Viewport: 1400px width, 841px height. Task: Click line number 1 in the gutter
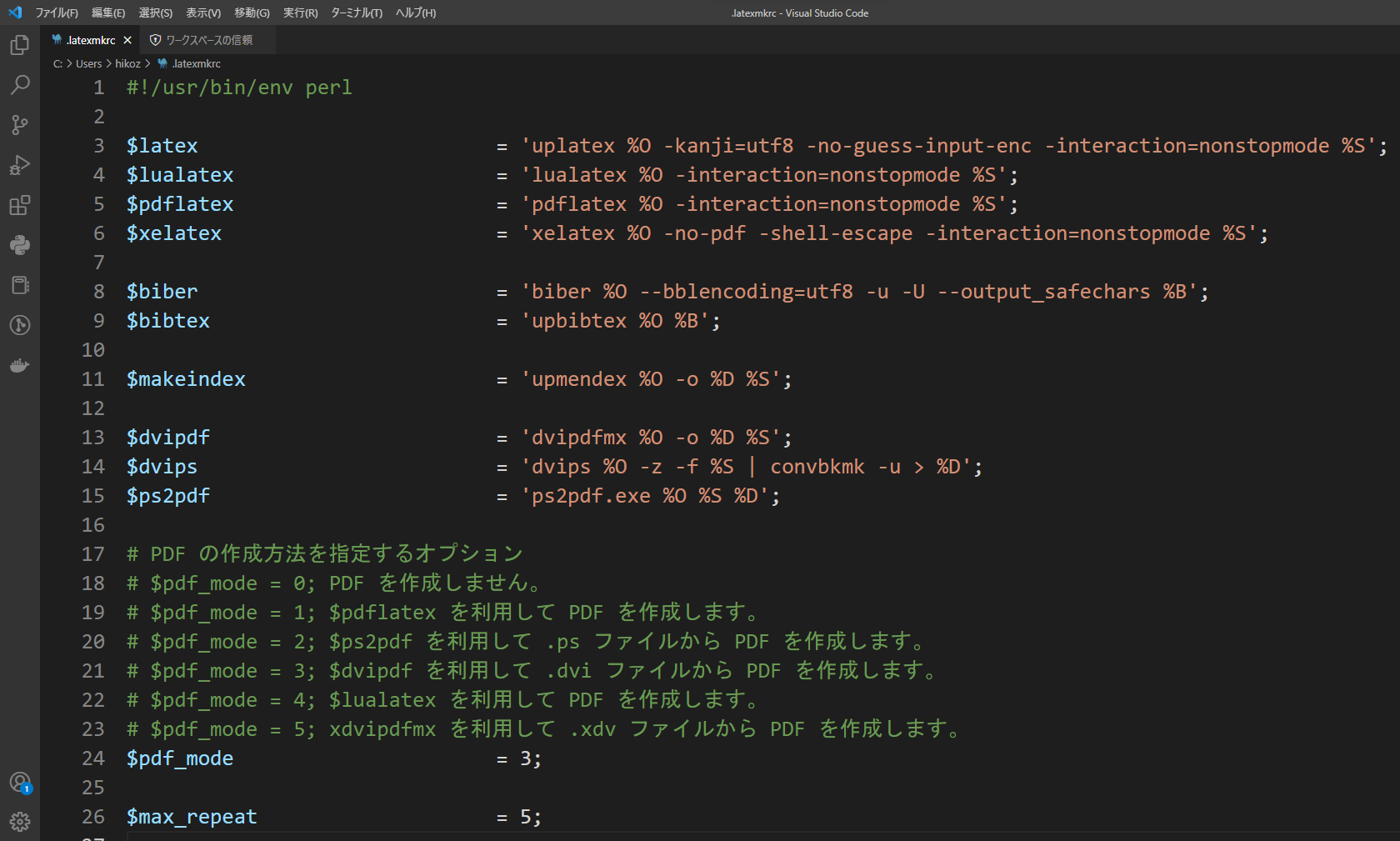pos(99,88)
